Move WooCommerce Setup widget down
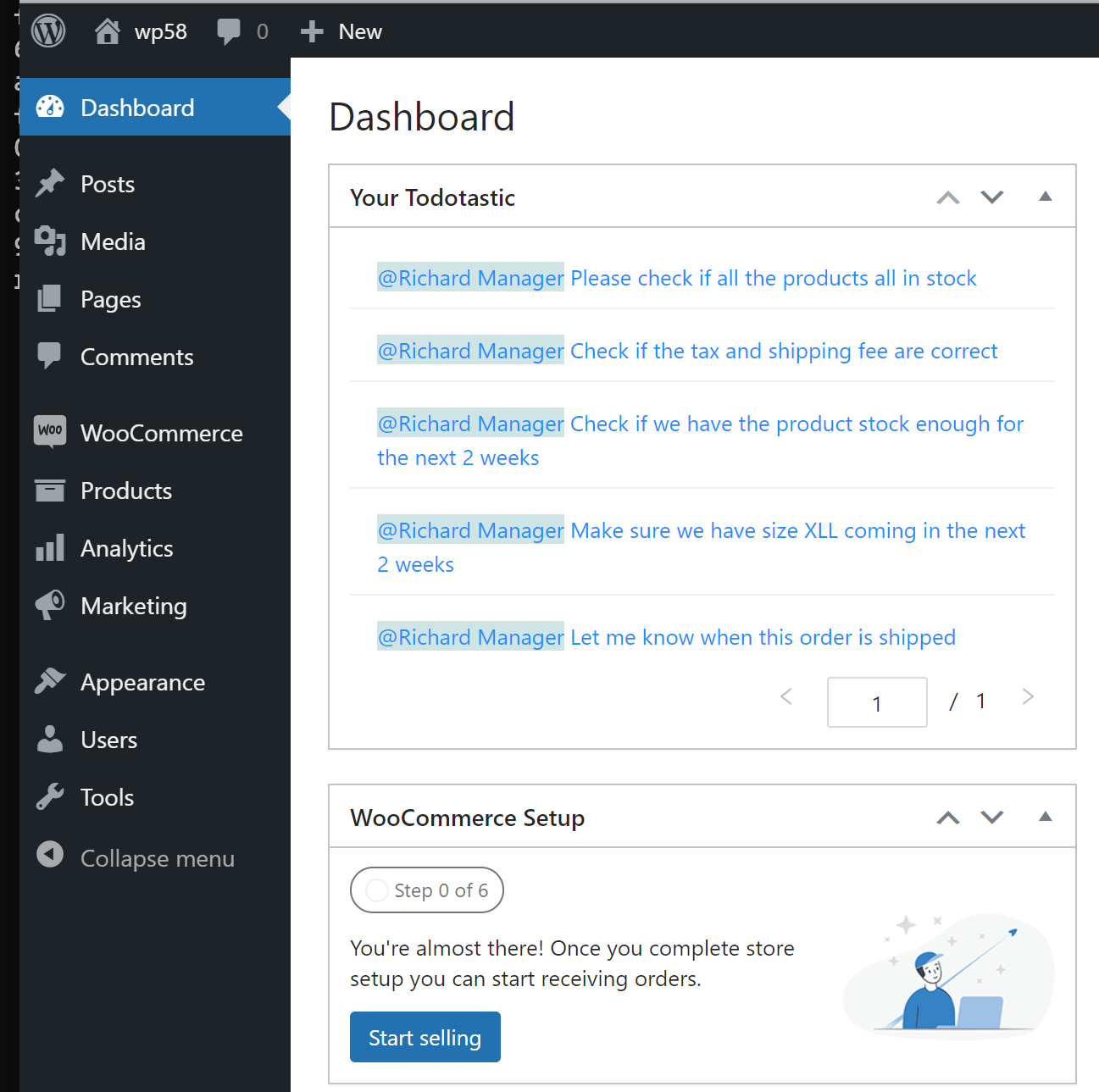Viewport: 1099px width, 1092px height. tap(992, 818)
